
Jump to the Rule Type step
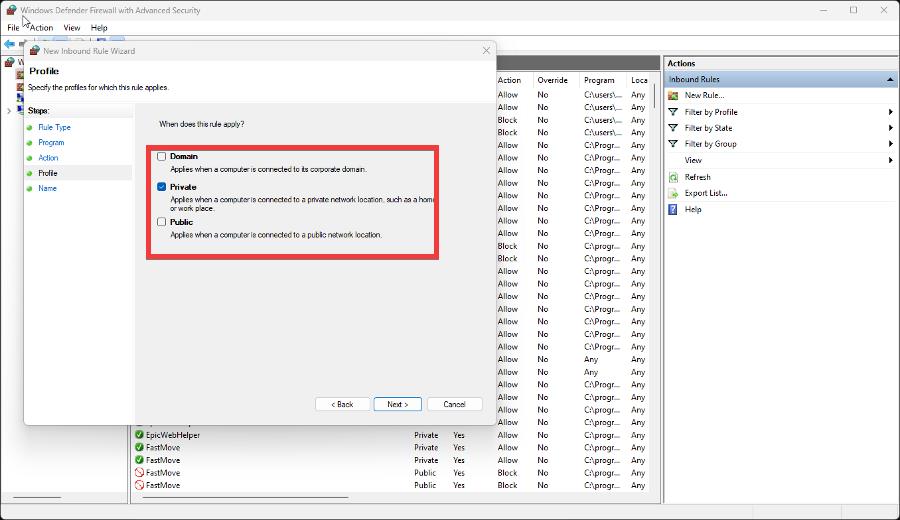55,127
